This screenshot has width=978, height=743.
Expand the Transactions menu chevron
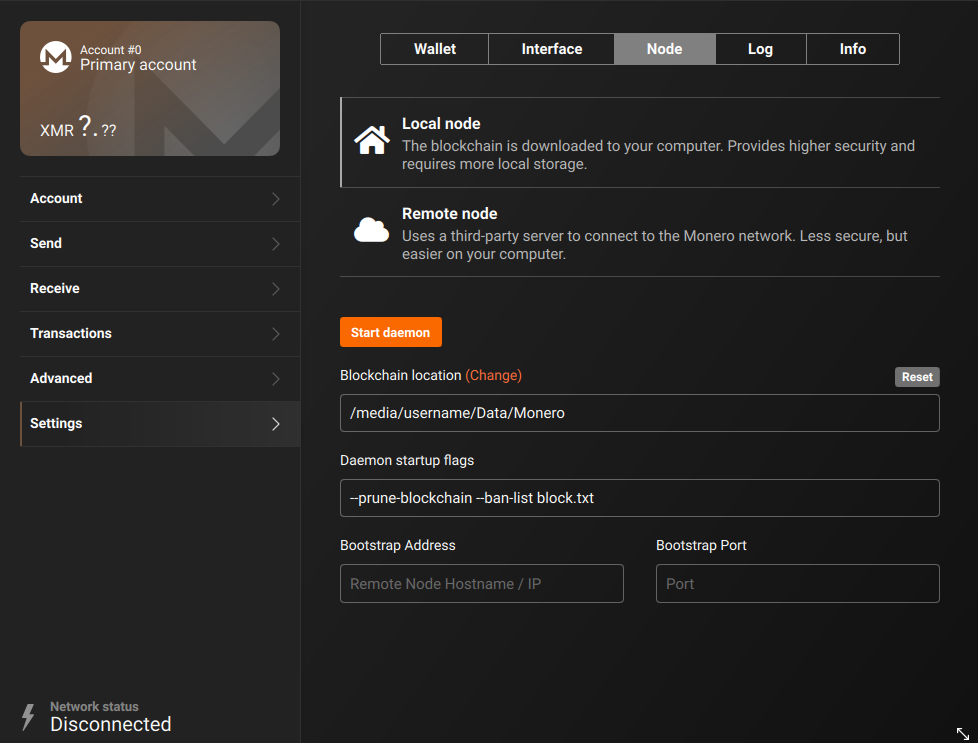pos(276,334)
